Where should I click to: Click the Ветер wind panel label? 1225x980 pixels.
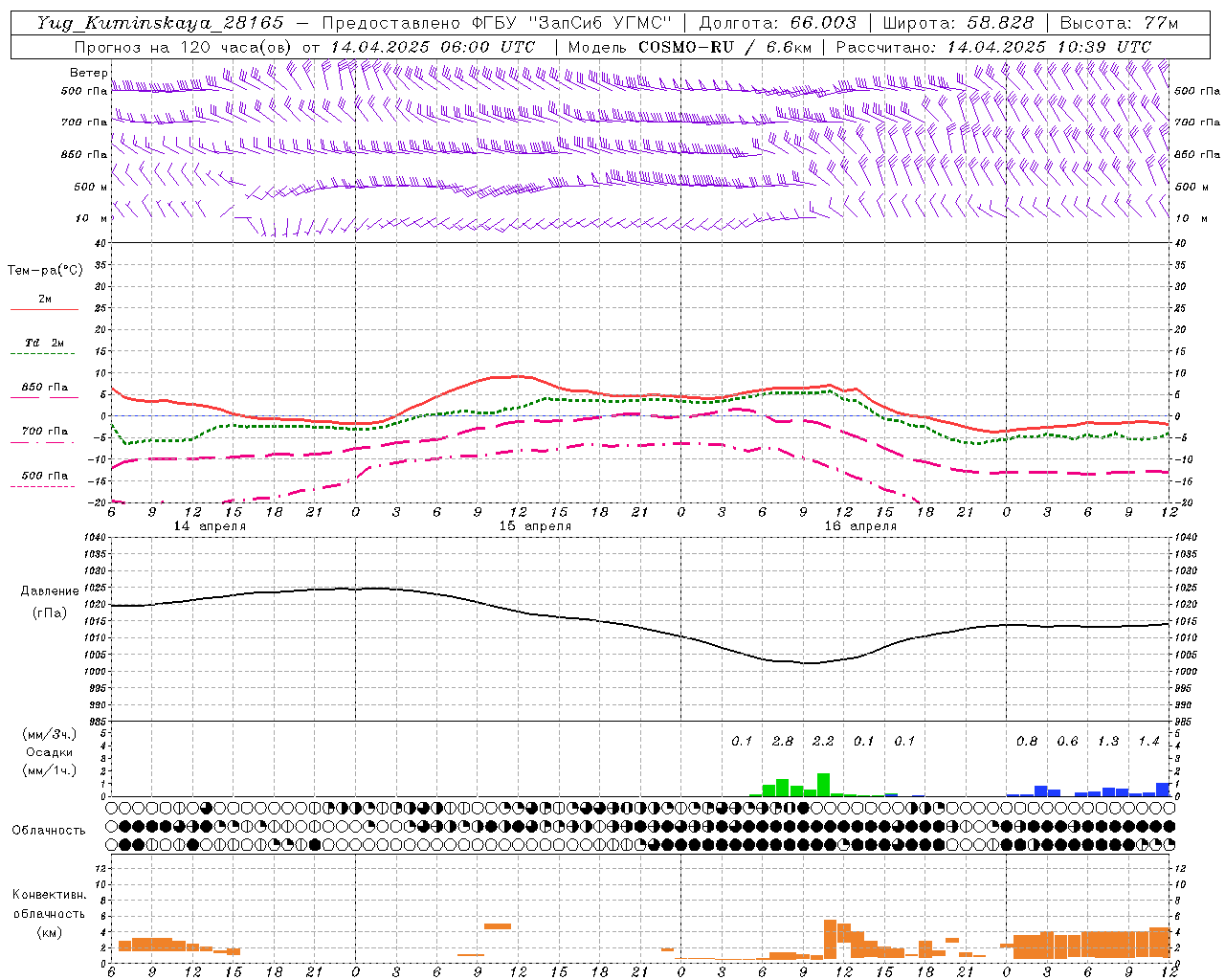pos(88,73)
